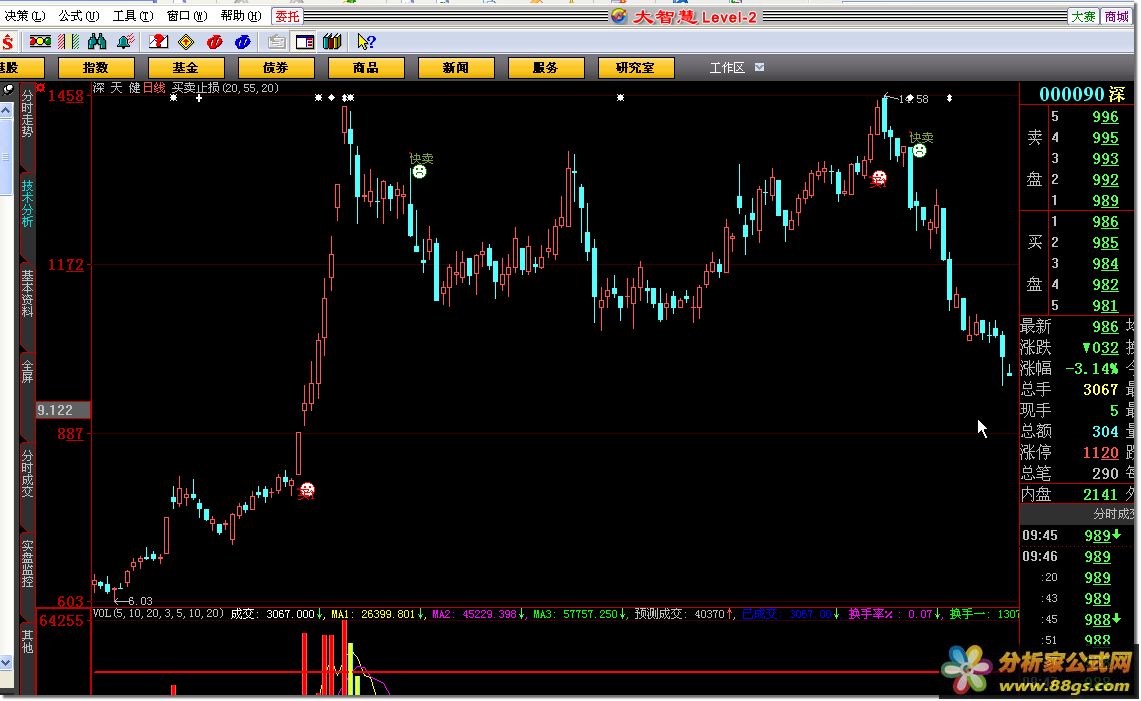
Task: Click the alarm bell alert icon
Action: pos(125,42)
